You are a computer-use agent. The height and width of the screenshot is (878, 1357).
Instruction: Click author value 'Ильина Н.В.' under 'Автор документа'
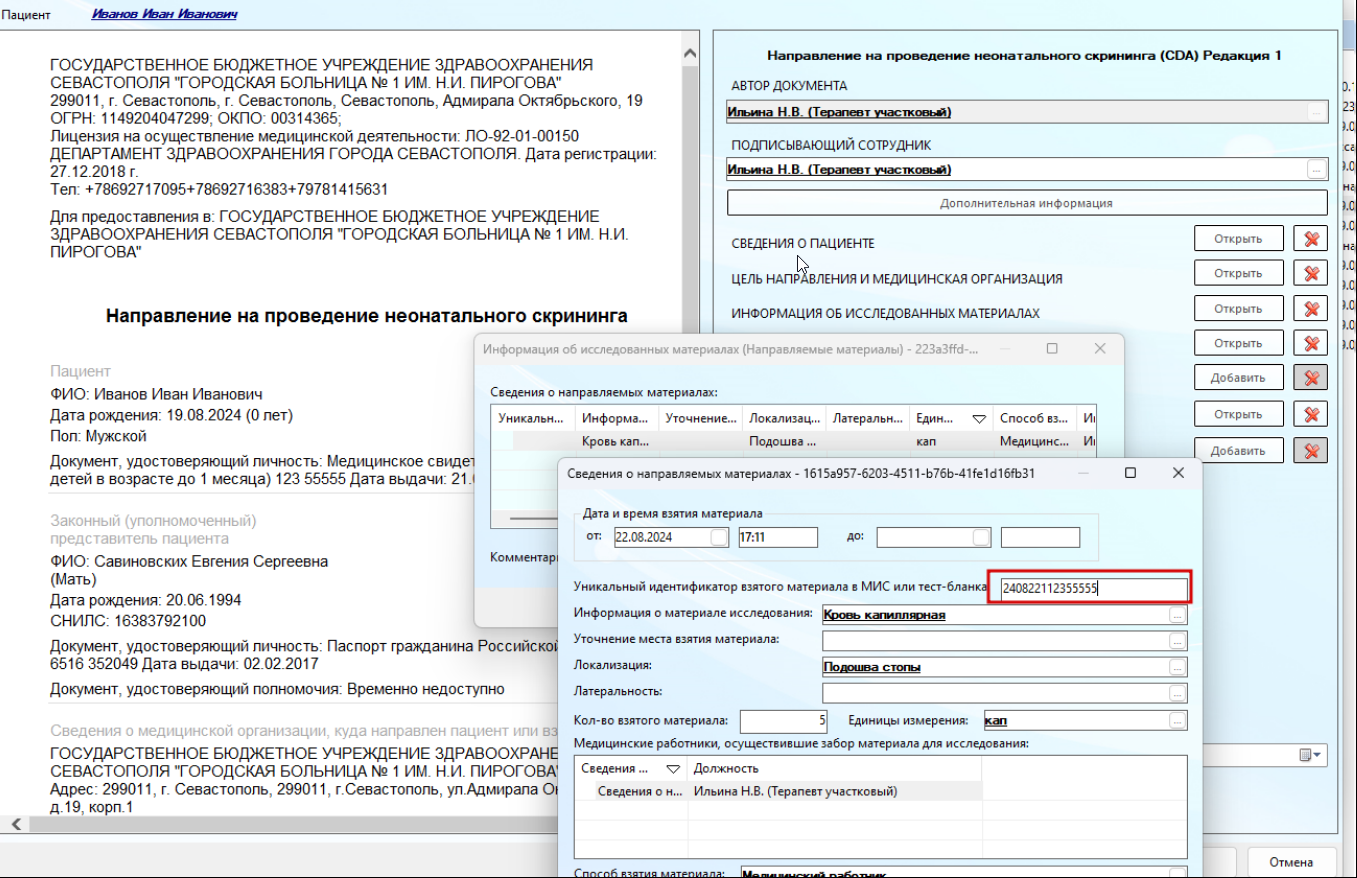tap(839, 112)
